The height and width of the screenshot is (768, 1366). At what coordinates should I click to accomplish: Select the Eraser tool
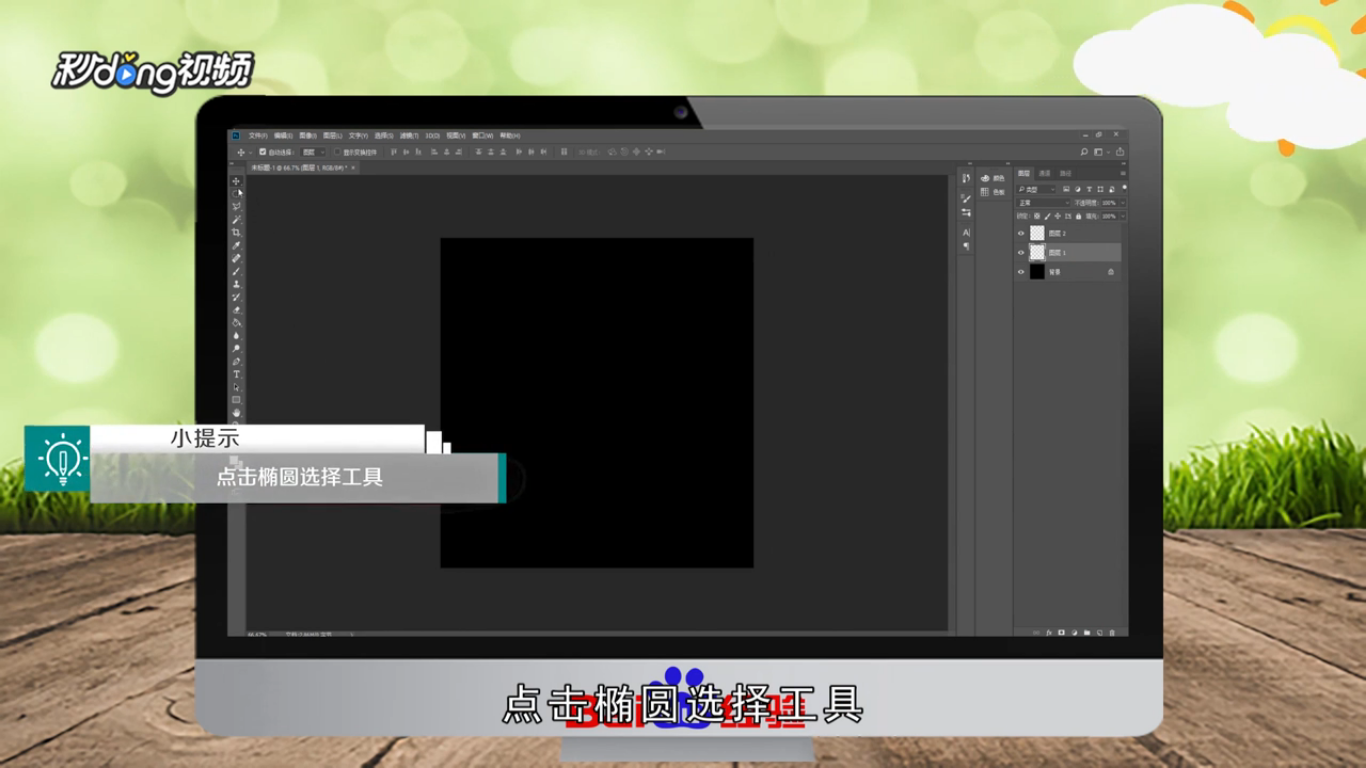coord(236,310)
